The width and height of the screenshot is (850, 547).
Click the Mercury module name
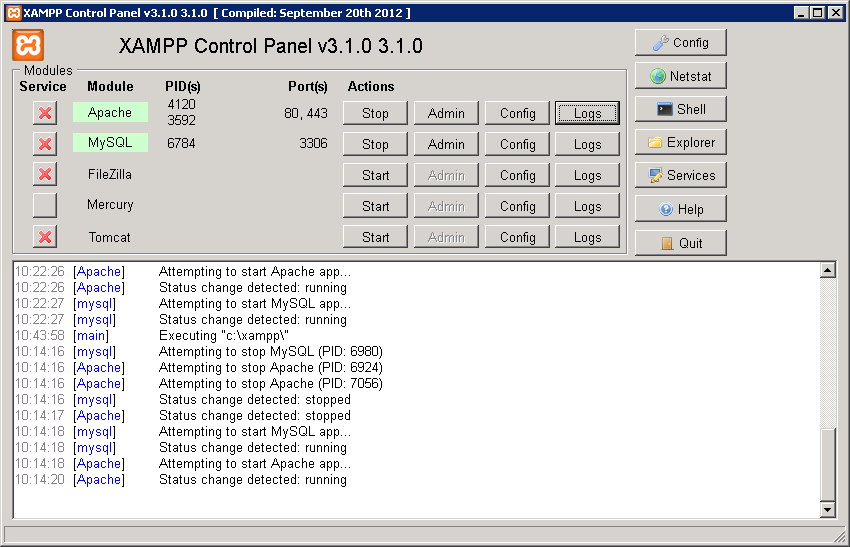tap(110, 205)
